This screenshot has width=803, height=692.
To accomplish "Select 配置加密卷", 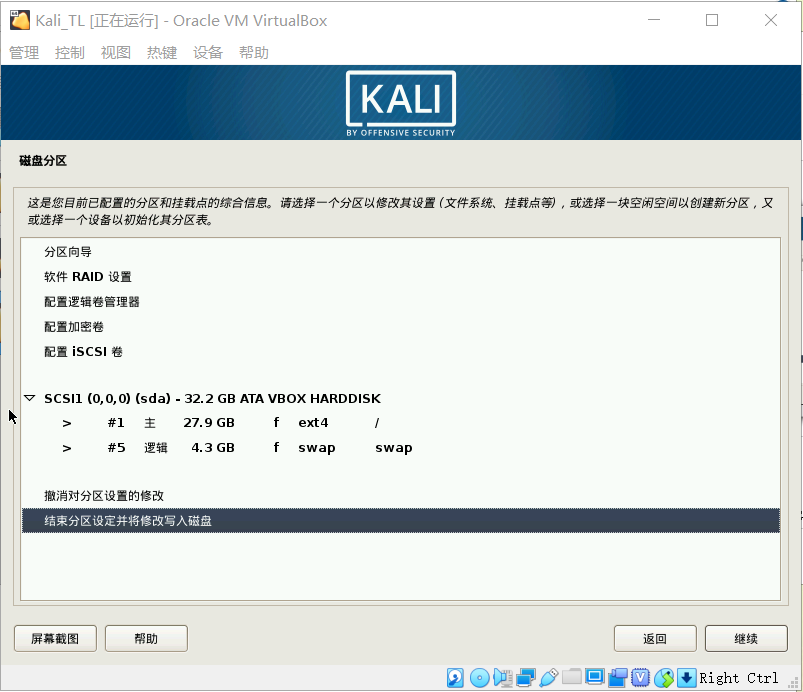I will [400, 327].
